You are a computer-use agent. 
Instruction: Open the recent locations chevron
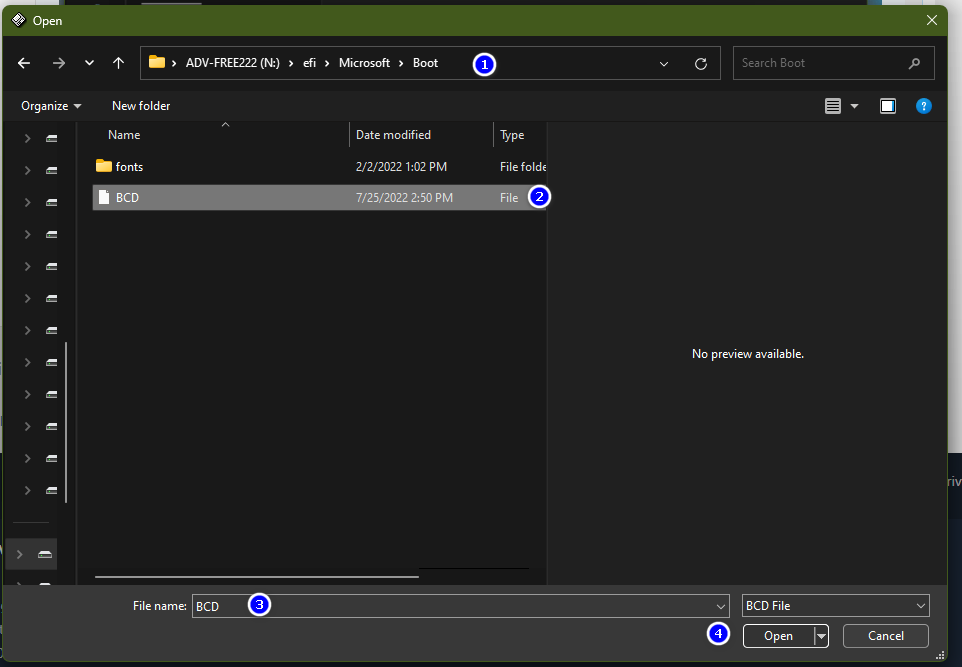(x=90, y=63)
